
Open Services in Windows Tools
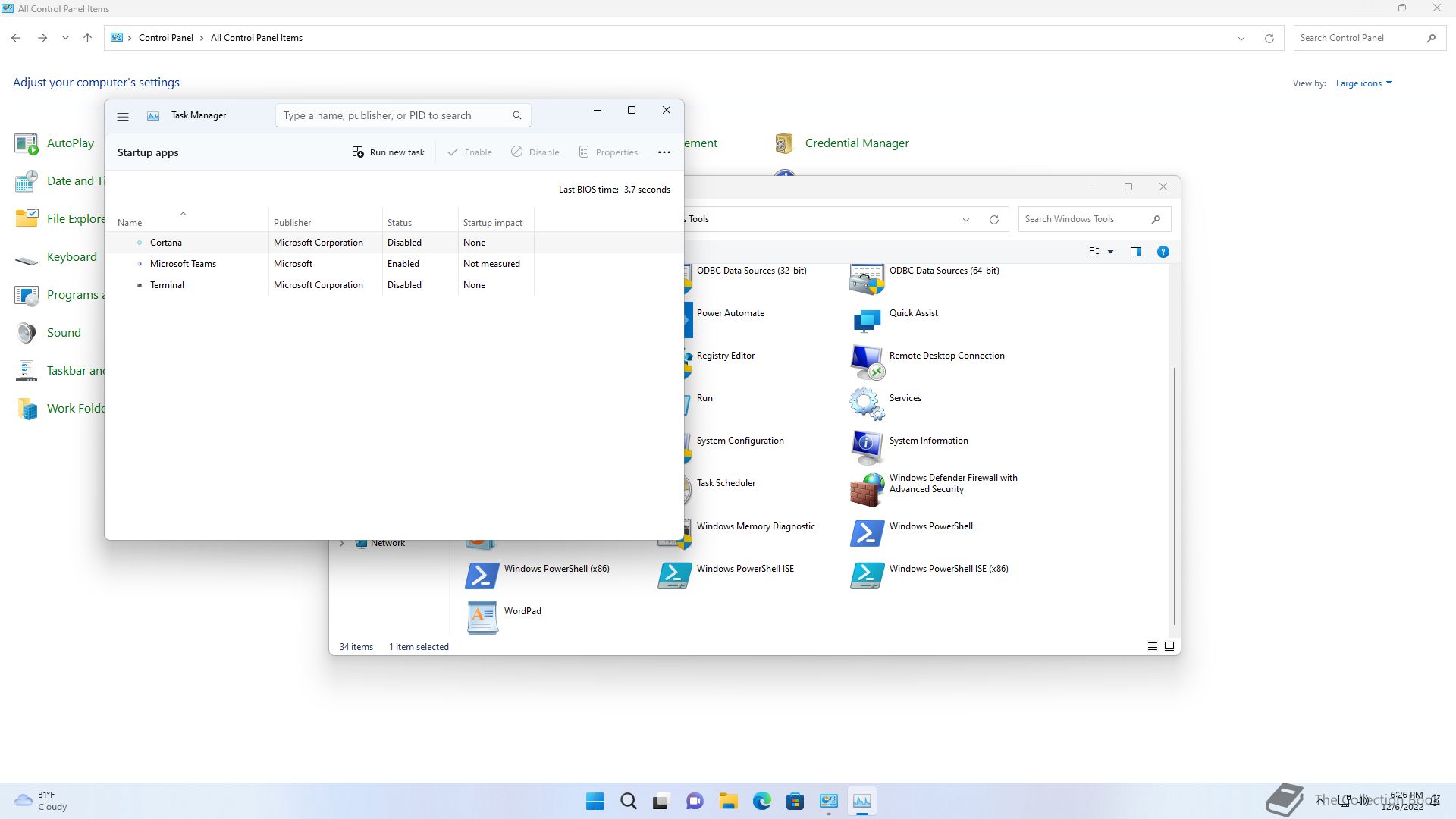pyautogui.click(x=885, y=404)
